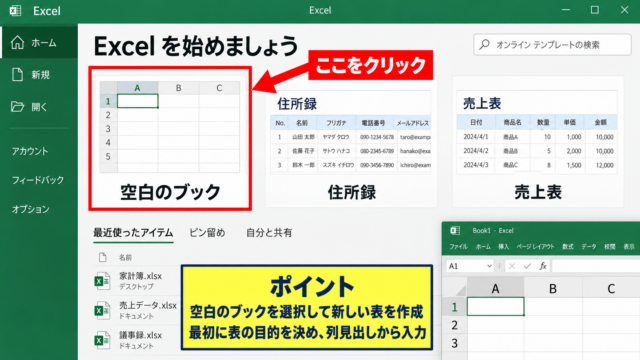Open 数式 ribbon tab in Book1 window
Image resolution: width=640 pixels, height=360 pixels.
pos(568,247)
